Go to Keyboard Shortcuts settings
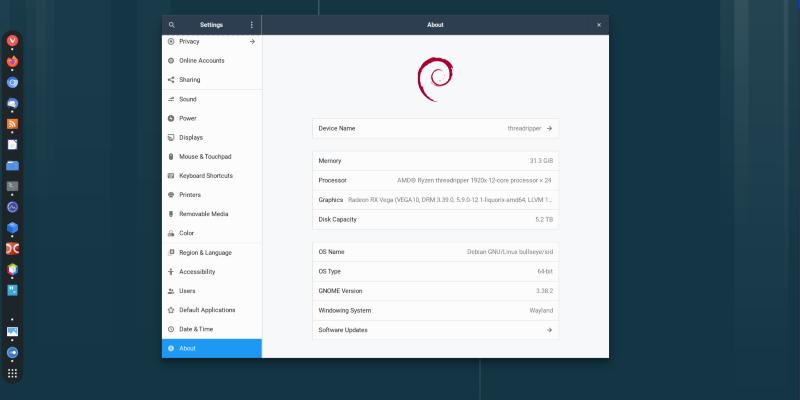The width and height of the screenshot is (800, 400). click(206, 176)
